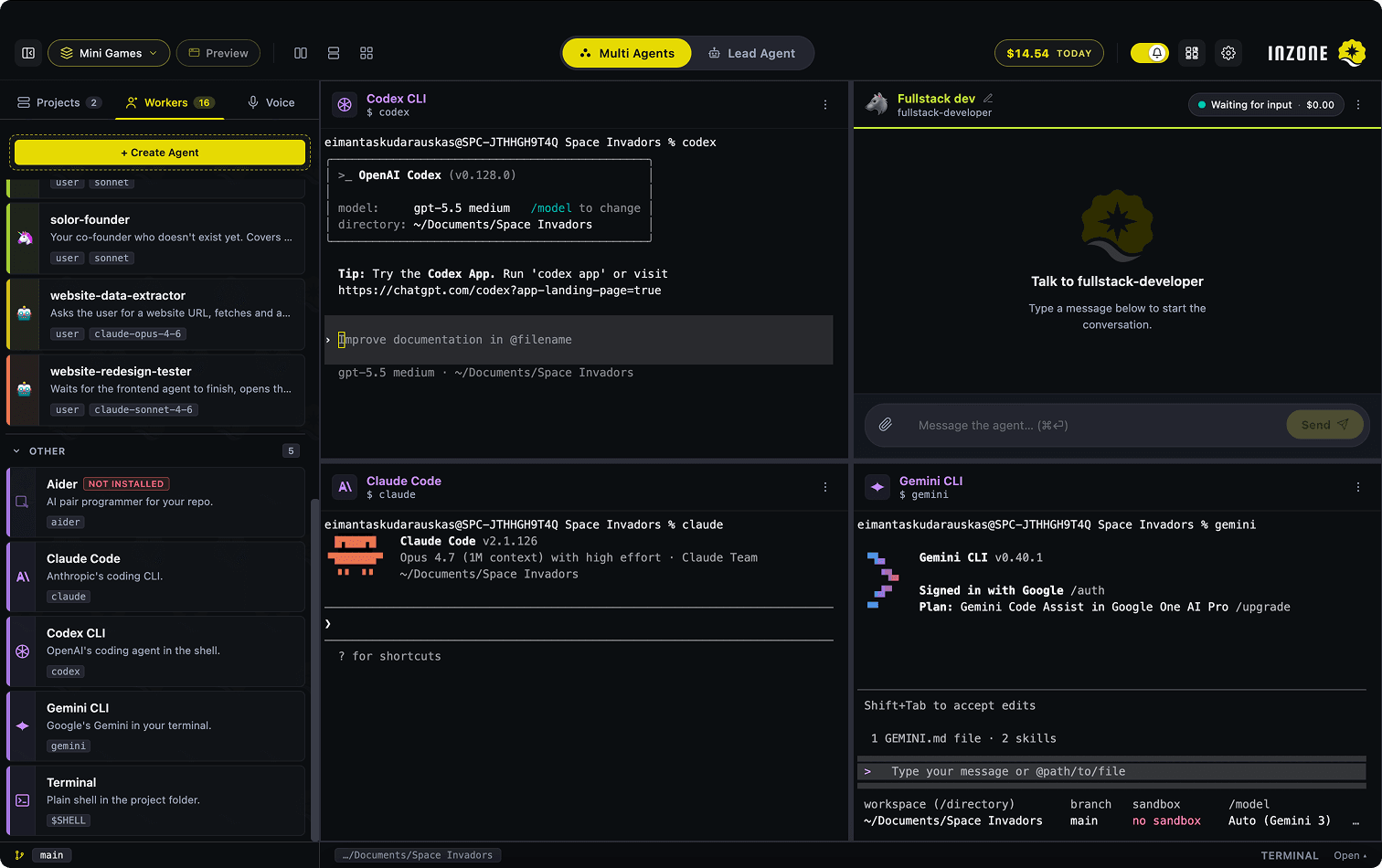This screenshot has width=1382, height=868.
Task: Click the Codex CLI pane header icon
Action: point(345,105)
